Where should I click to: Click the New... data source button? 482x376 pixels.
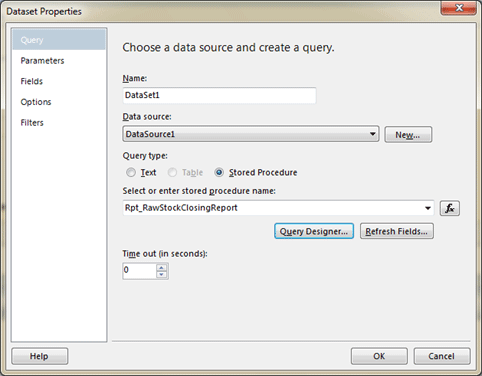408,135
